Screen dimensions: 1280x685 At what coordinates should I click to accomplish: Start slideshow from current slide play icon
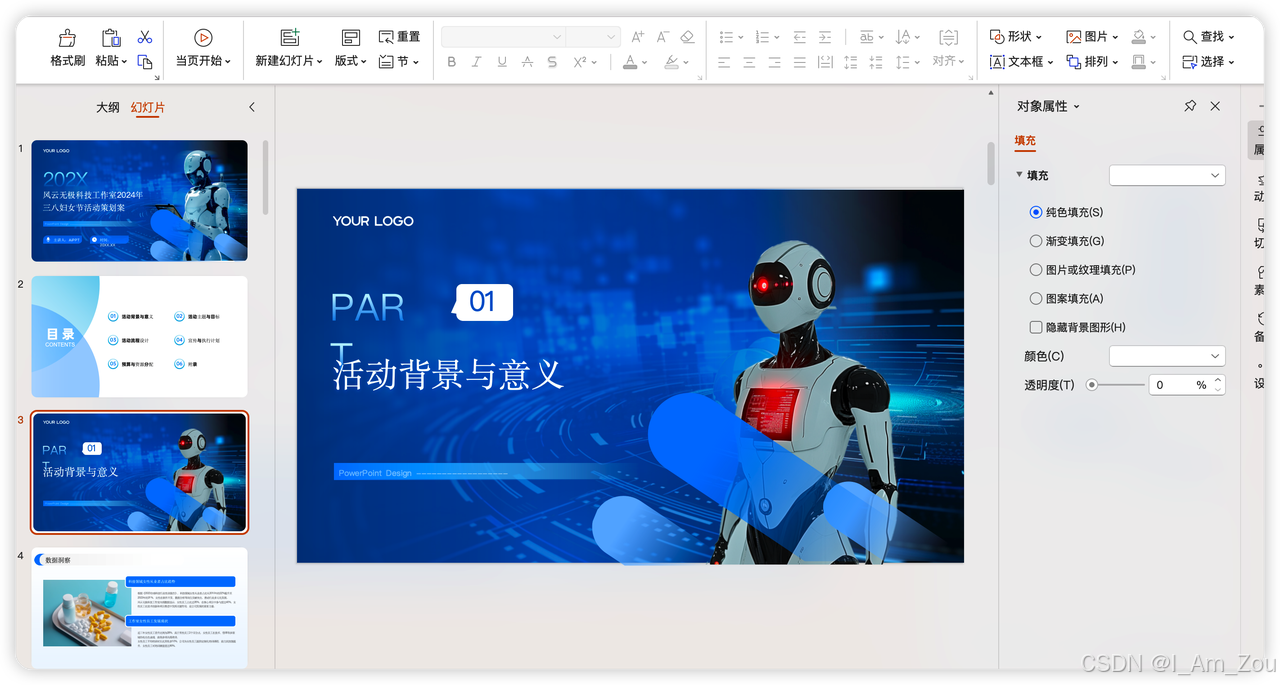tap(203, 38)
